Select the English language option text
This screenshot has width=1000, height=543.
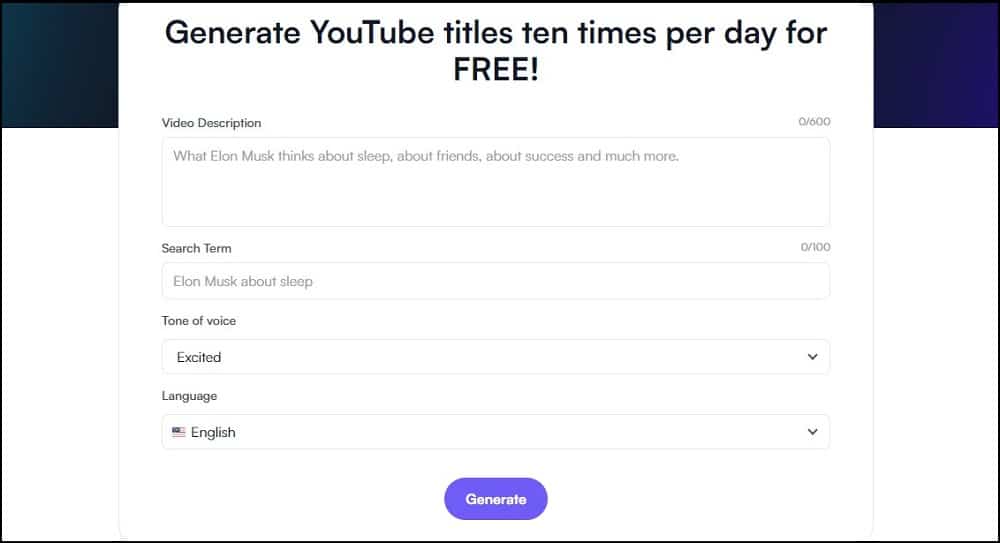point(213,432)
